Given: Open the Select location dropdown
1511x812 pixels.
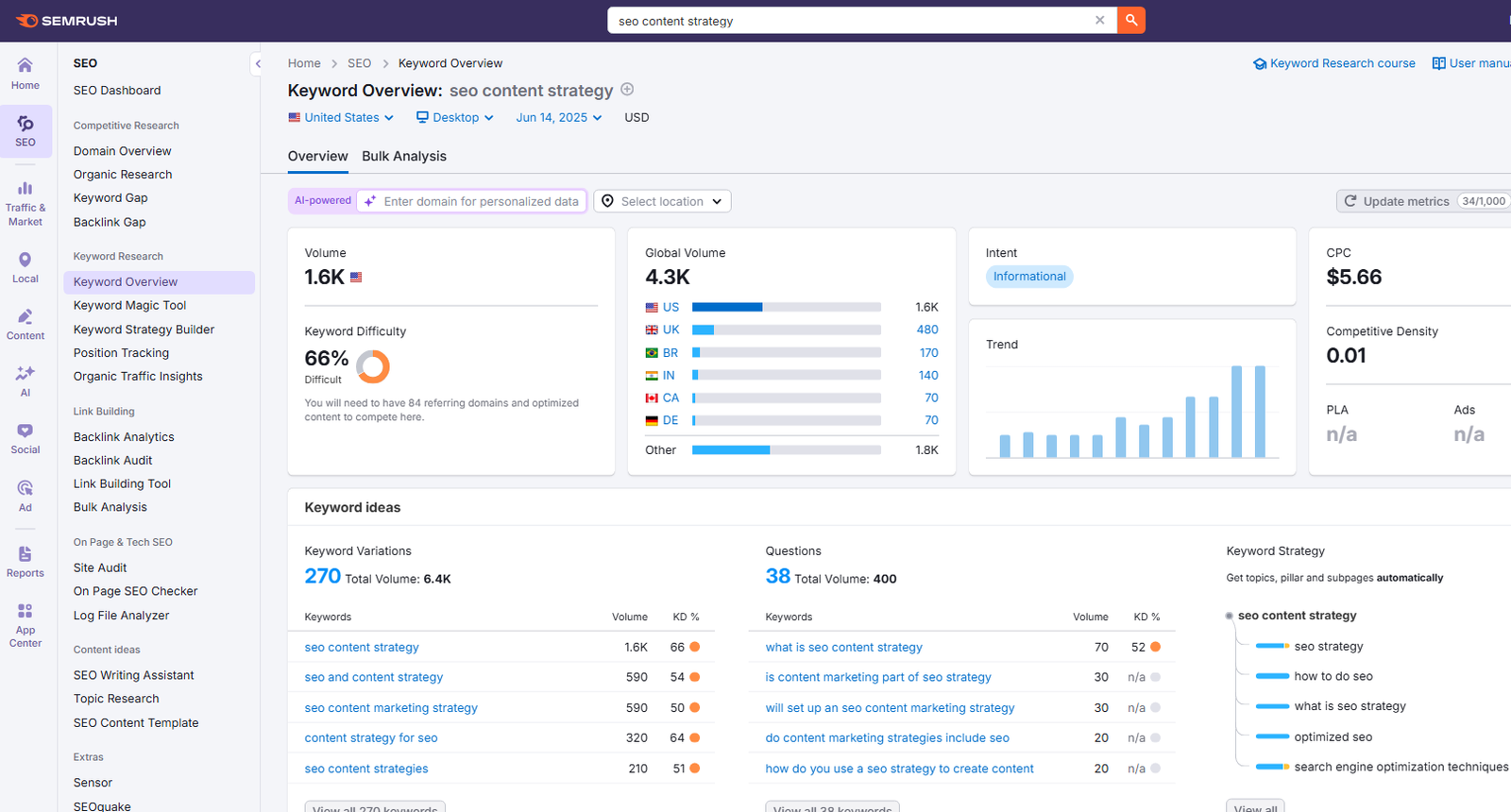Looking at the screenshot, I should click(x=662, y=201).
